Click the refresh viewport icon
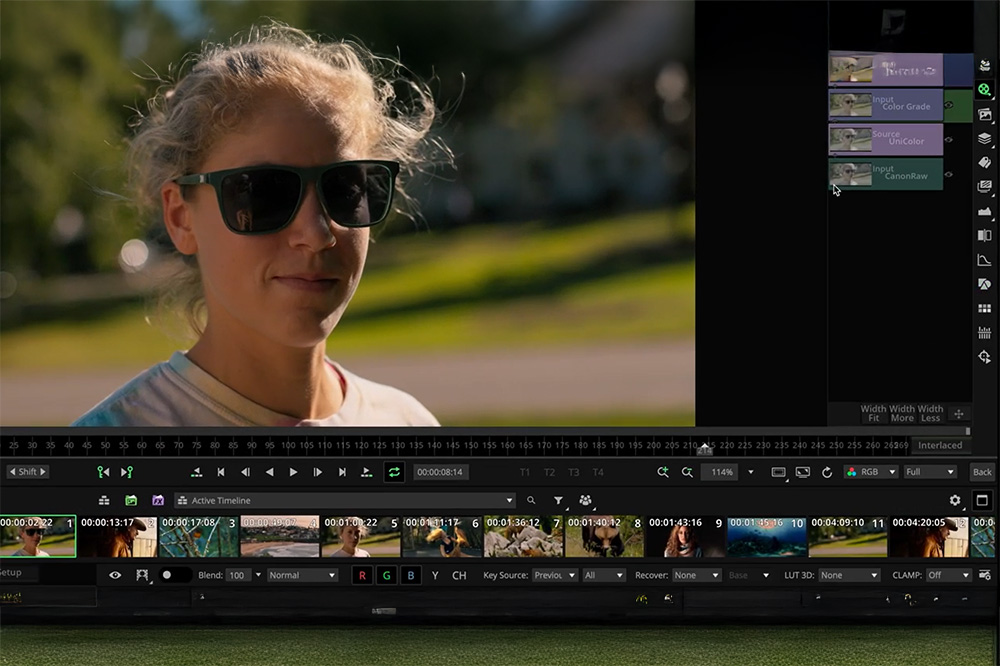Viewport: 1000px width, 666px height. [827, 472]
